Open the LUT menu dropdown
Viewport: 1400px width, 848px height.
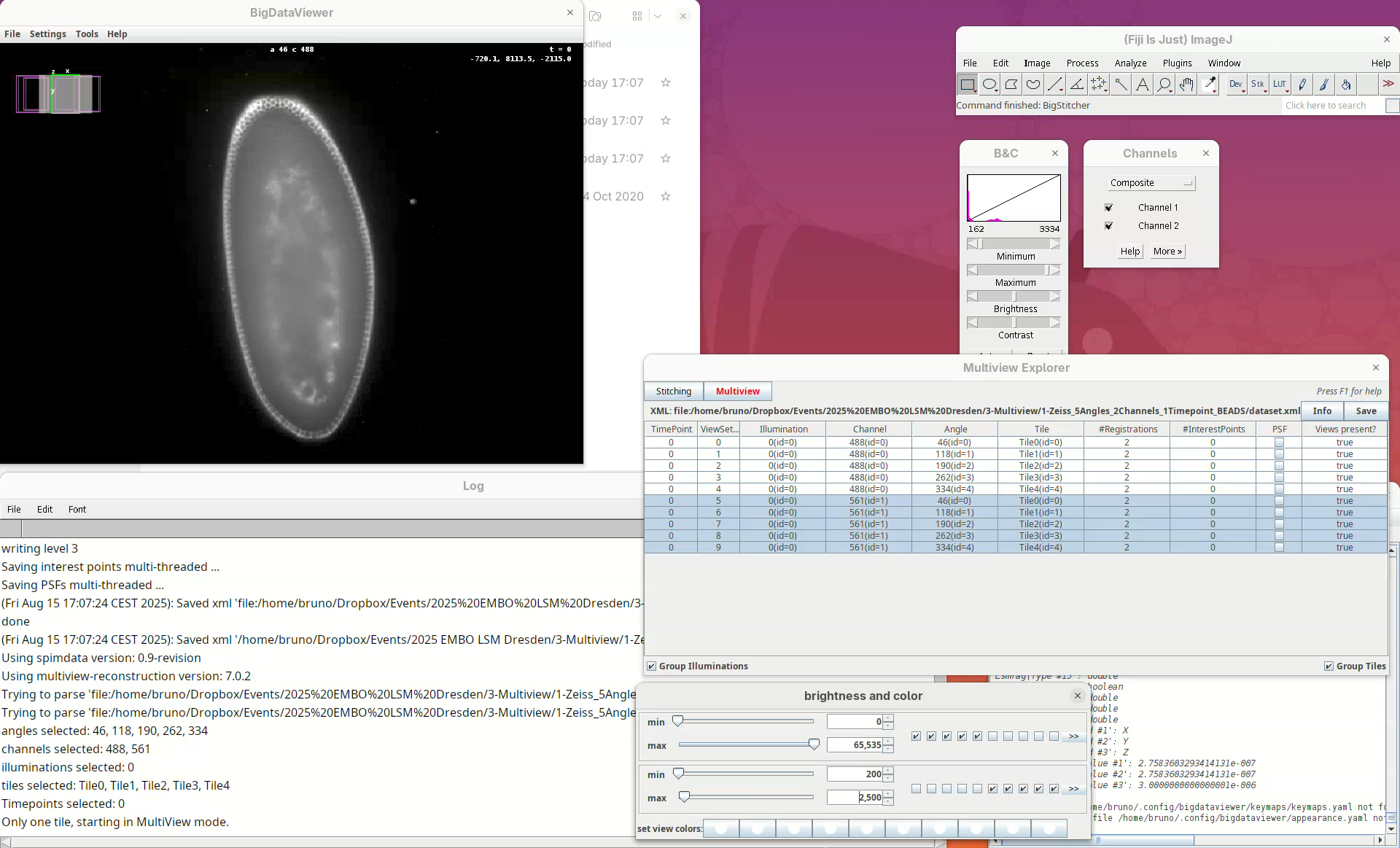point(1280,85)
